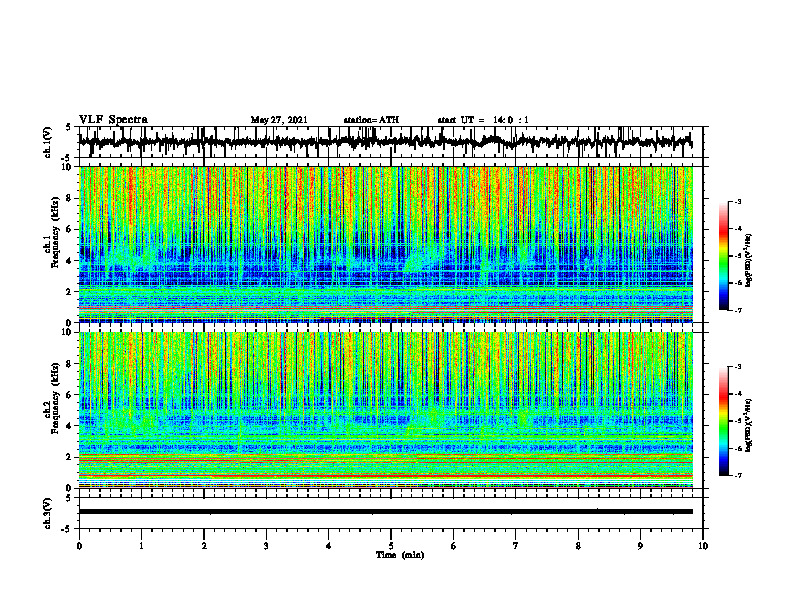Click time axis tick label "7"

[x=516, y=546]
